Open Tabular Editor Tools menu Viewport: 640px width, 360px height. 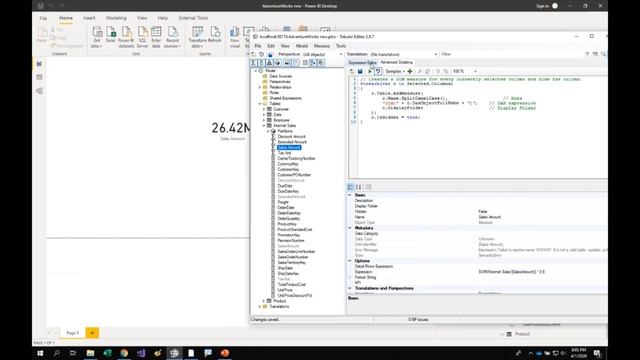[341, 46]
